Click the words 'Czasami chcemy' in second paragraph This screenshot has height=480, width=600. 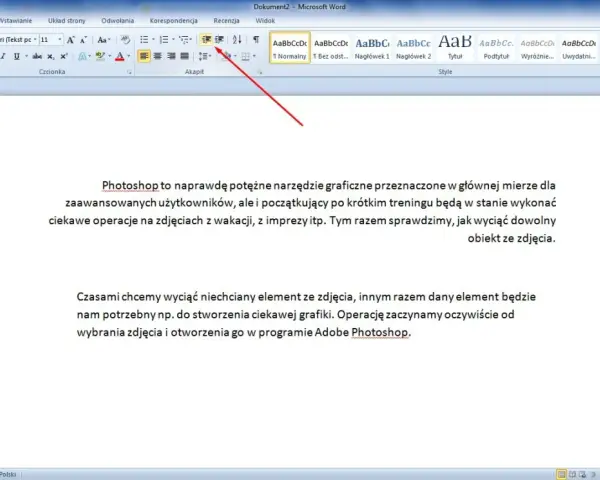(119, 297)
